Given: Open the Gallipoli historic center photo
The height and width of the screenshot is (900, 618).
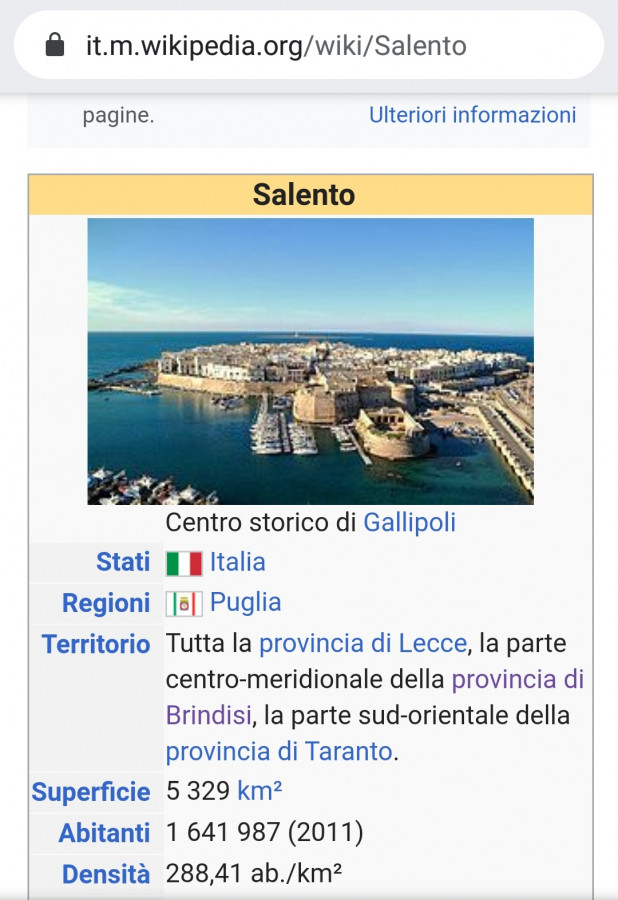Looking at the screenshot, I should 310,361.
